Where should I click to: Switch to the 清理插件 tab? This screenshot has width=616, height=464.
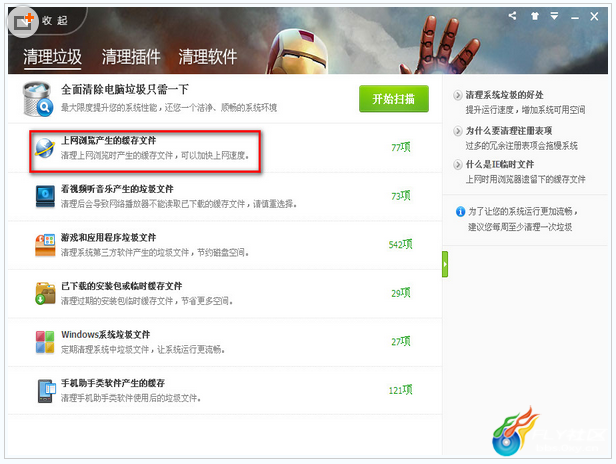point(131,57)
